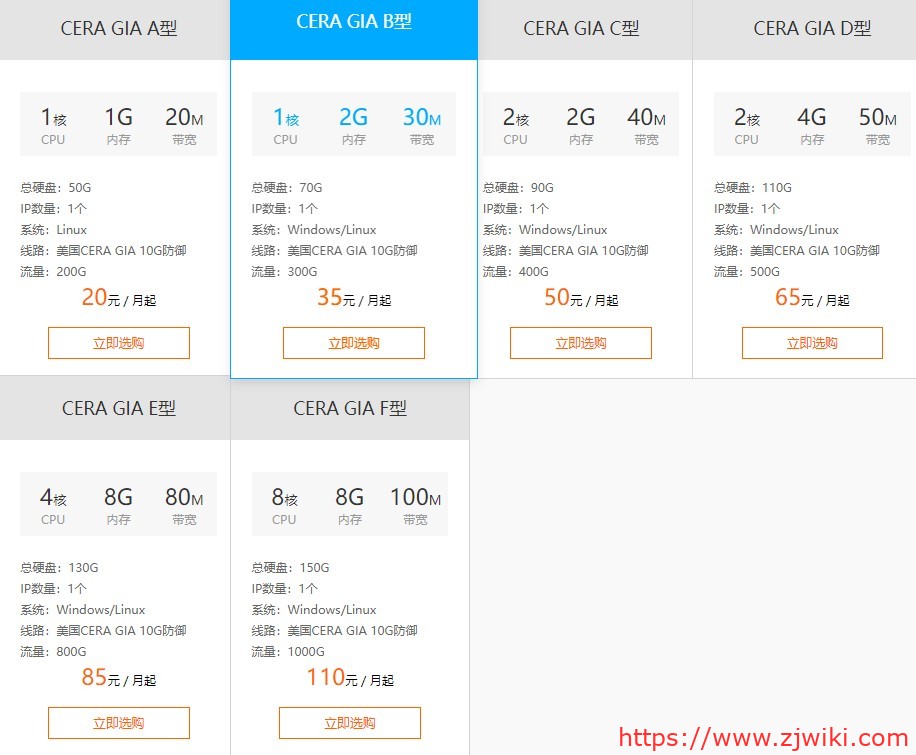Click the 20元/月起 price of plan A
Image resolution: width=916 pixels, height=755 pixels.
(x=118, y=296)
